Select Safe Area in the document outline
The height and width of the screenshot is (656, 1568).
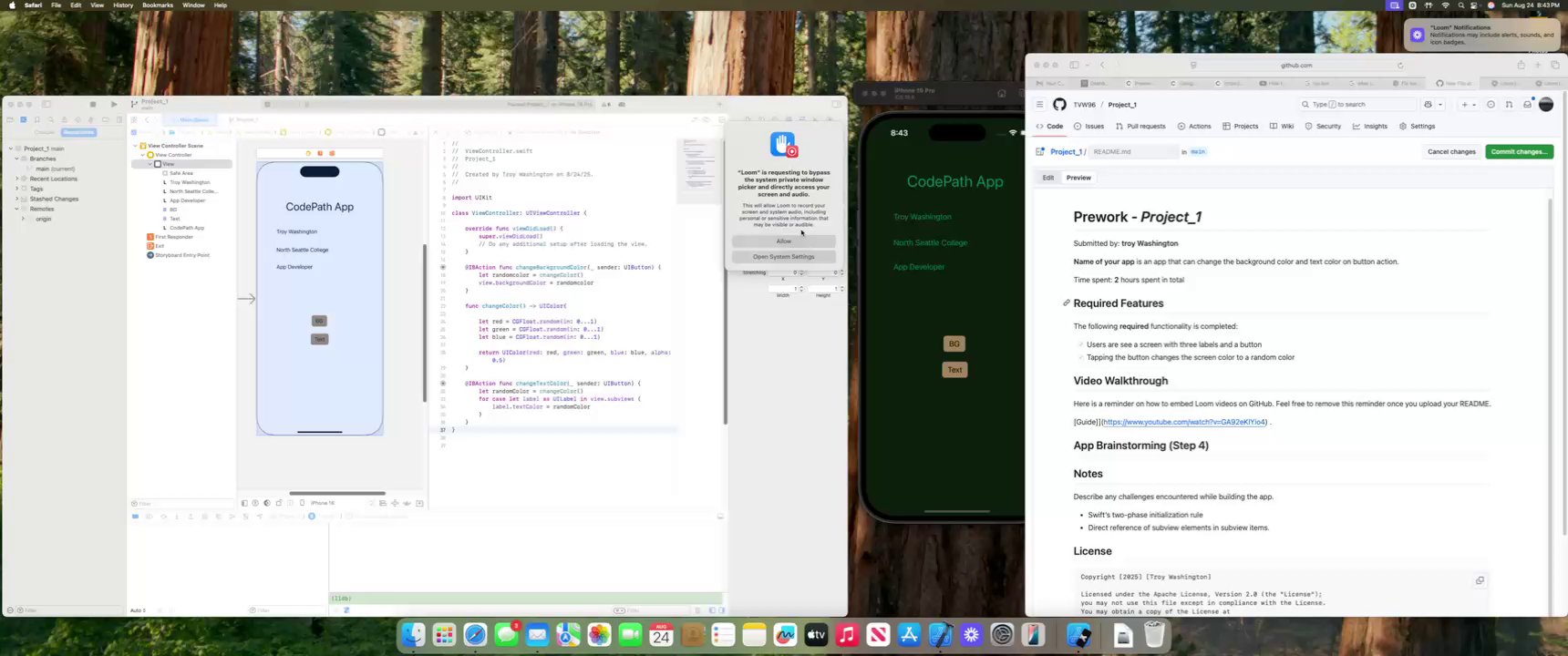tap(181, 173)
